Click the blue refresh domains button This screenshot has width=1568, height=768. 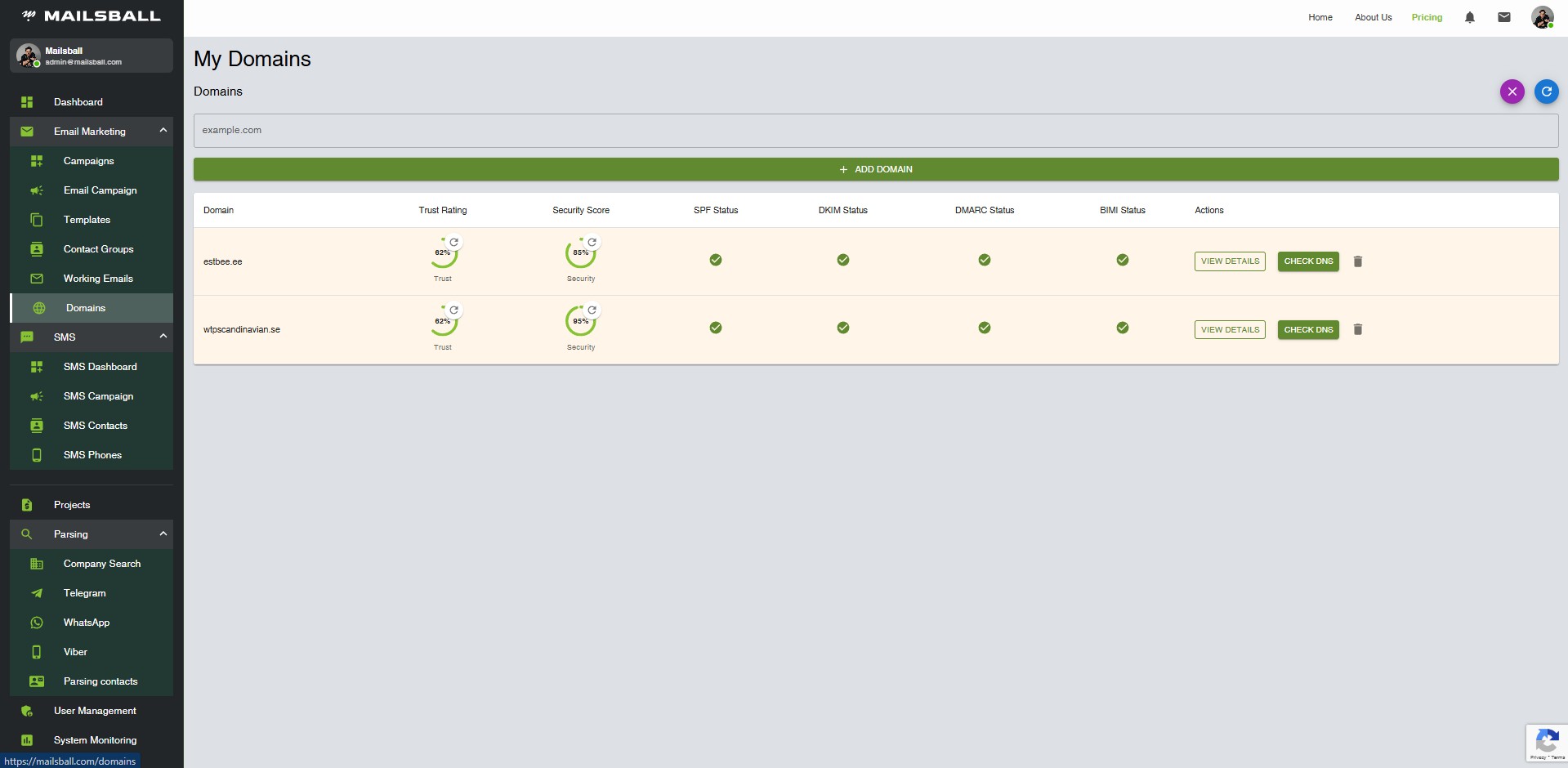tap(1546, 92)
